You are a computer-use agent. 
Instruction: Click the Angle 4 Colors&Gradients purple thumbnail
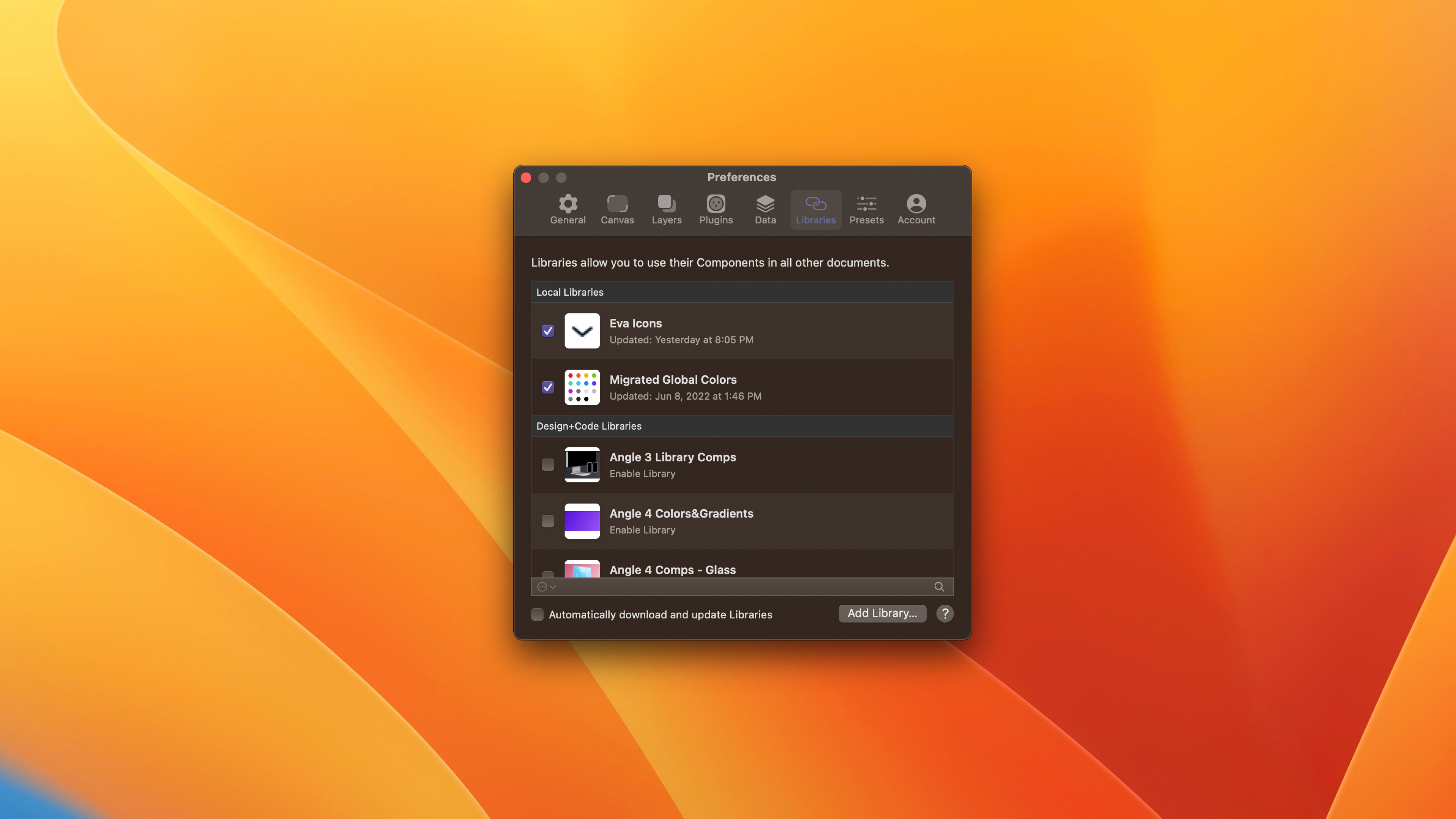point(582,521)
